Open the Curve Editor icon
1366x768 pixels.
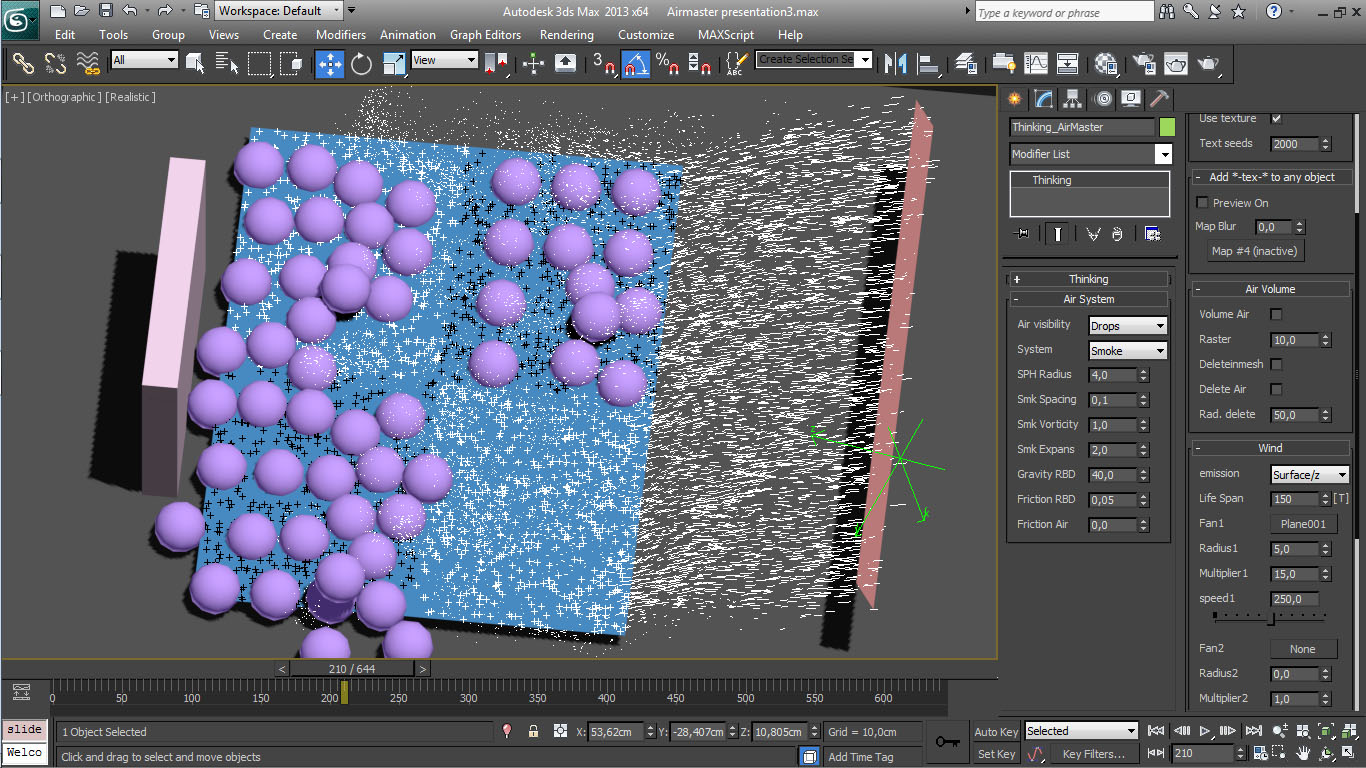point(1035,64)
